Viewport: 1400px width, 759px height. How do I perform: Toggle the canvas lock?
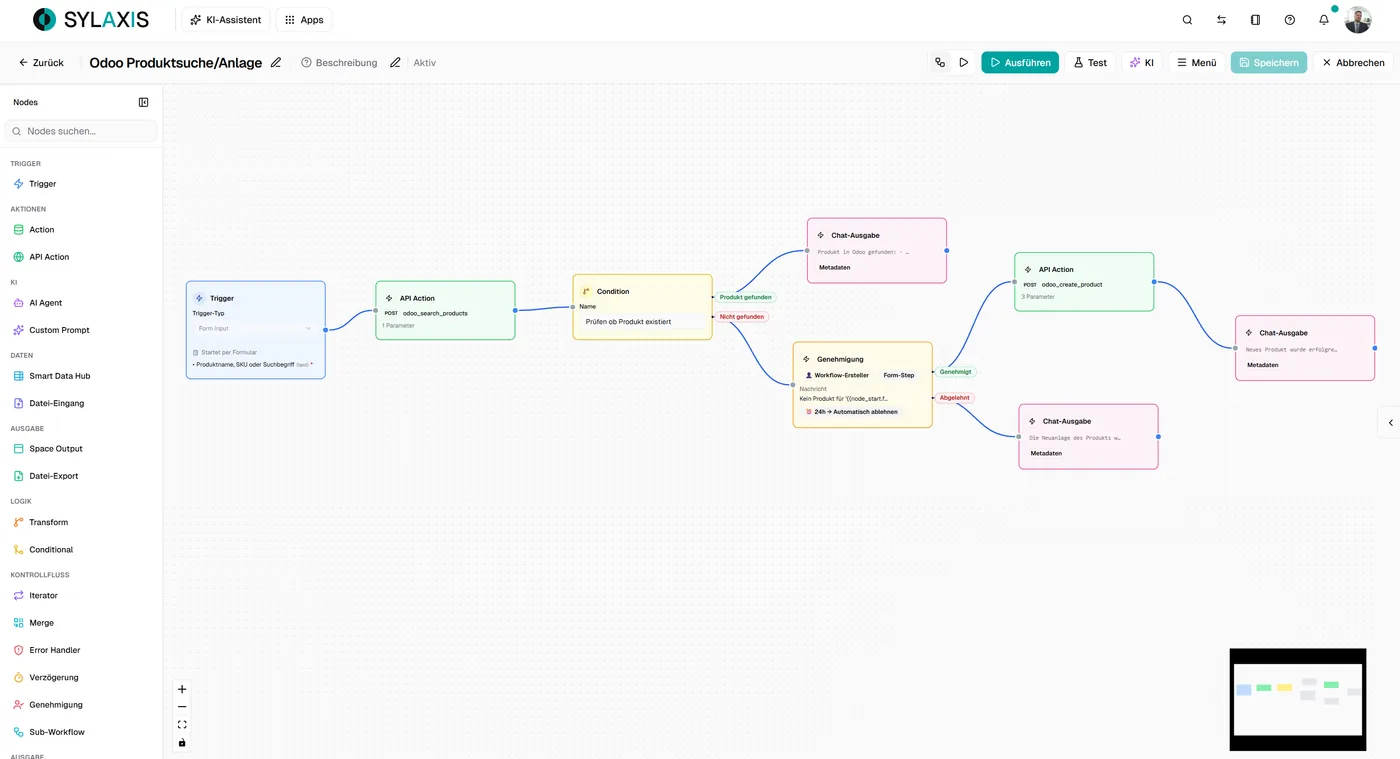point(182,743)
